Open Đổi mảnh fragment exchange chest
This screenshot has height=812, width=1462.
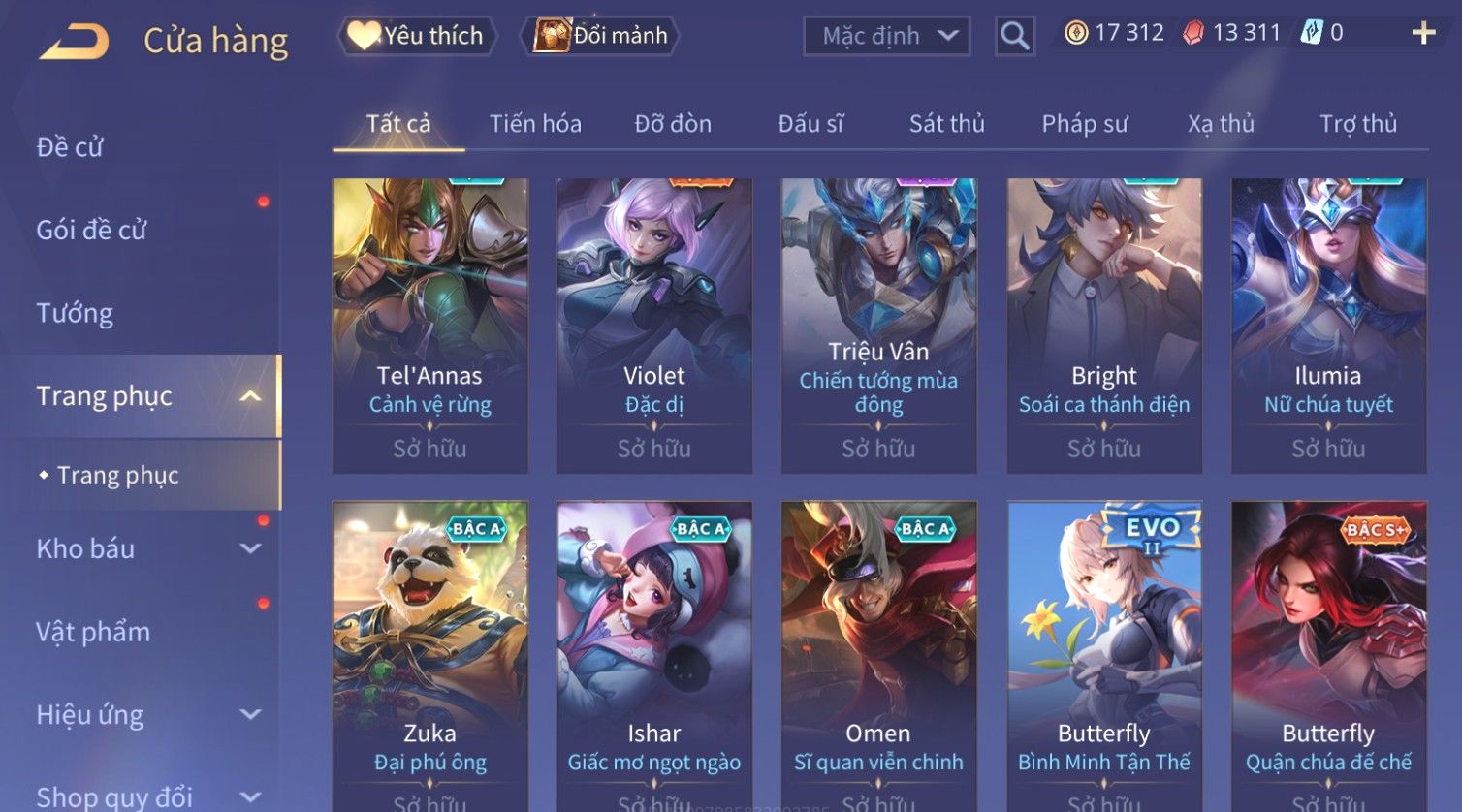pos(599,36)
